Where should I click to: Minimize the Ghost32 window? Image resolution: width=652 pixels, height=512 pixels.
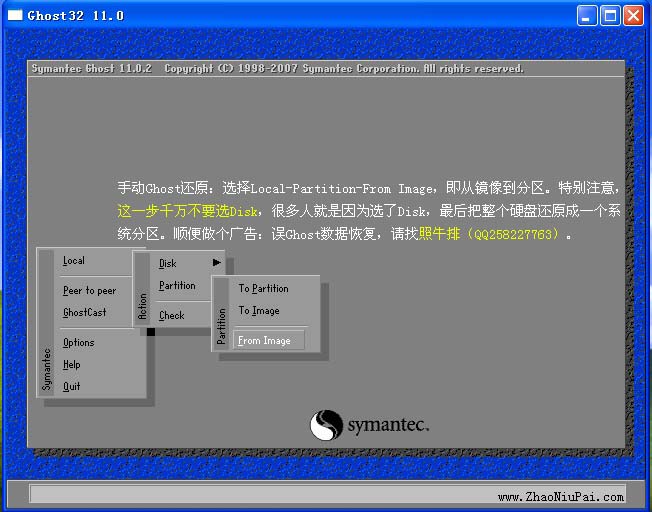point(587,16)
